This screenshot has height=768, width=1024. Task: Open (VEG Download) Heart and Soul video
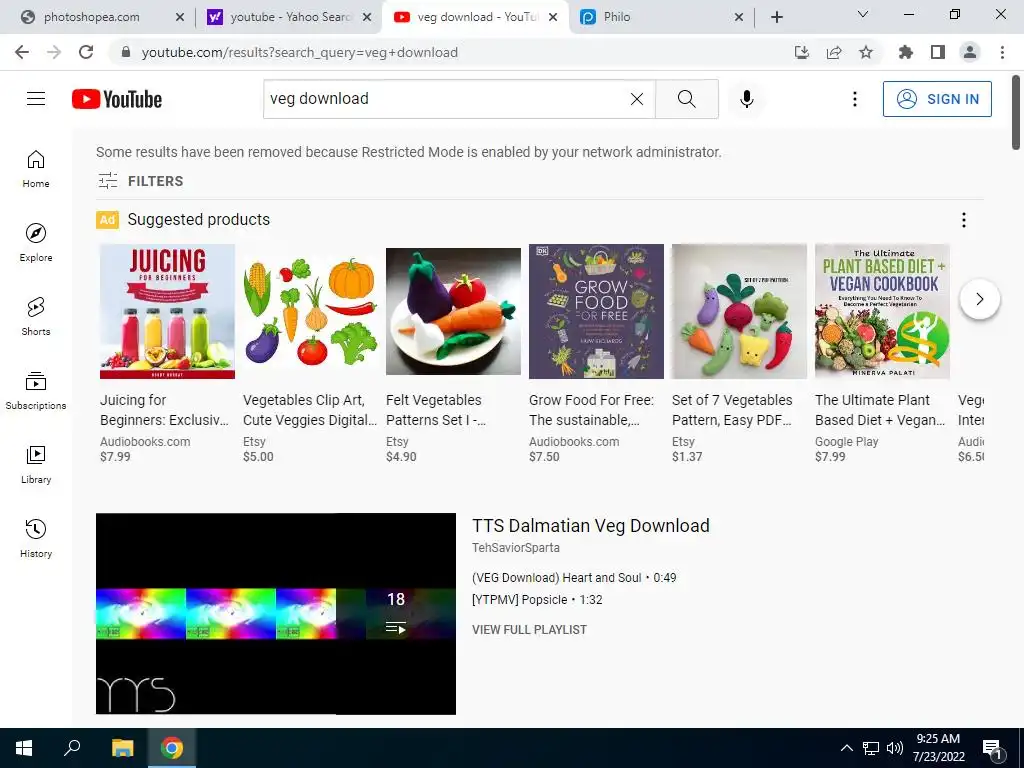(x=574, y=577)
